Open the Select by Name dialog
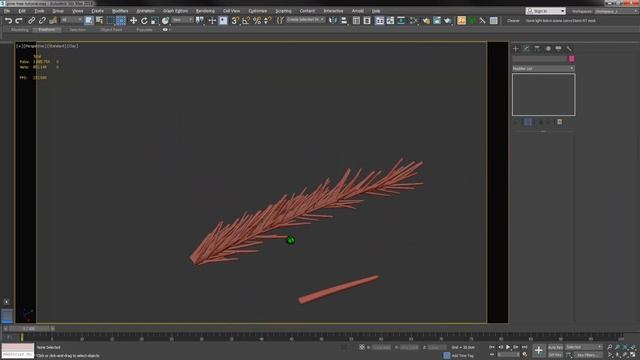 (99, 20)
